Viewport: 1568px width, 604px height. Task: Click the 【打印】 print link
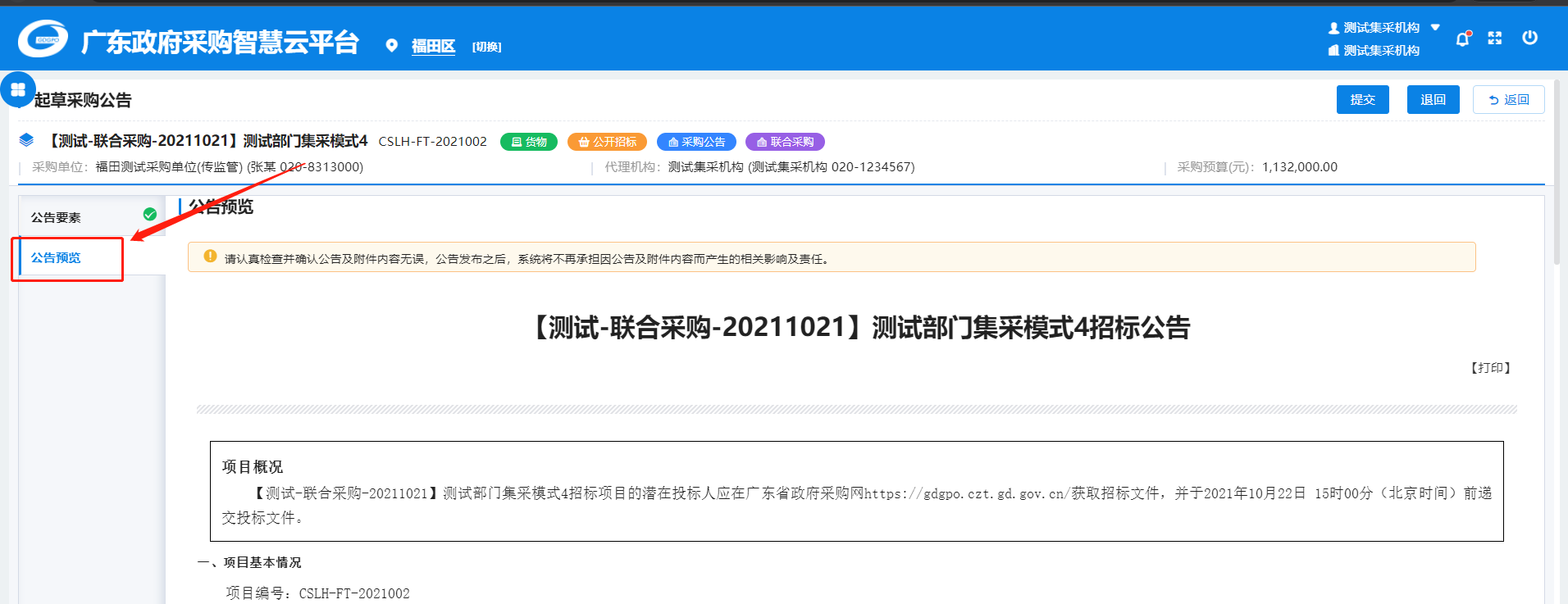[1490, 368]
